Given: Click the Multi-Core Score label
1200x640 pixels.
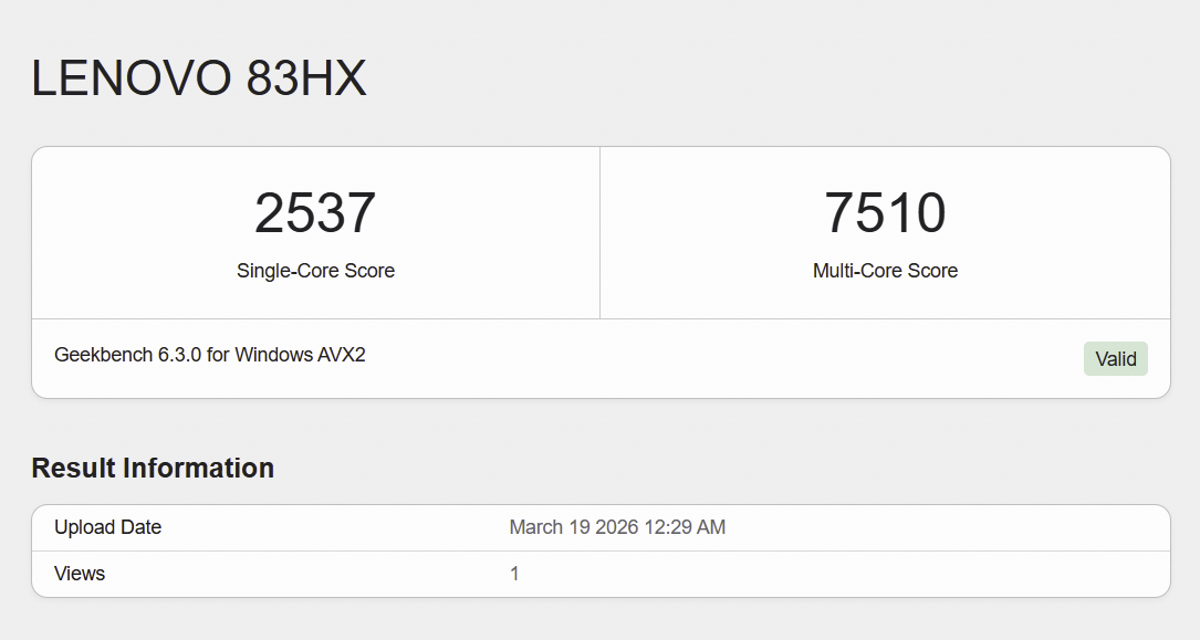Looking at the screenshot, I should pos(884,270).
